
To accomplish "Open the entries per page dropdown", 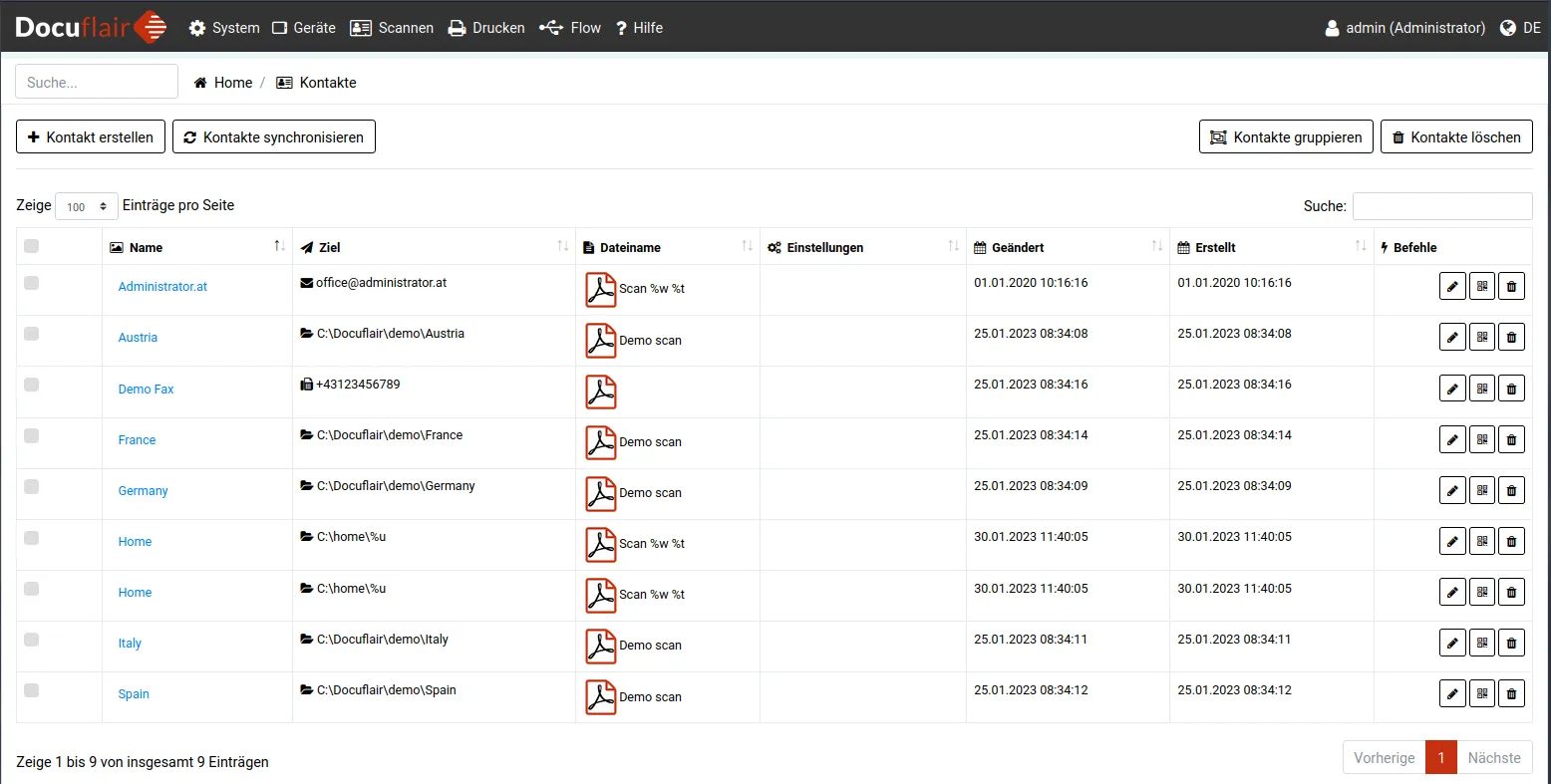I will tap(87, 206).
